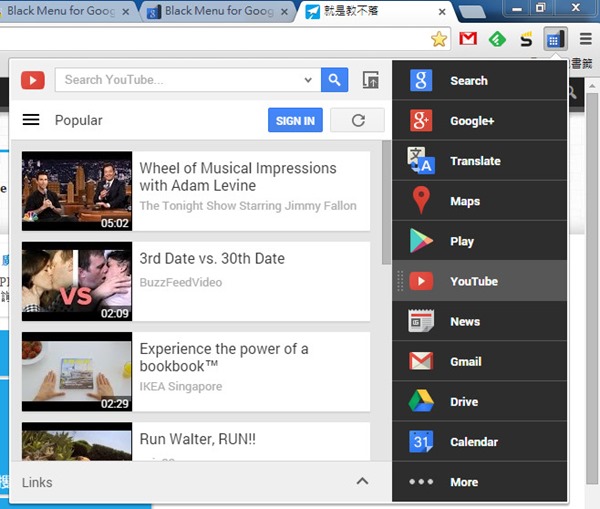600x509 pixels.
Task: Open the hamburger menu next to Popular
Action: pyautogui.click(x=31, y=120)
